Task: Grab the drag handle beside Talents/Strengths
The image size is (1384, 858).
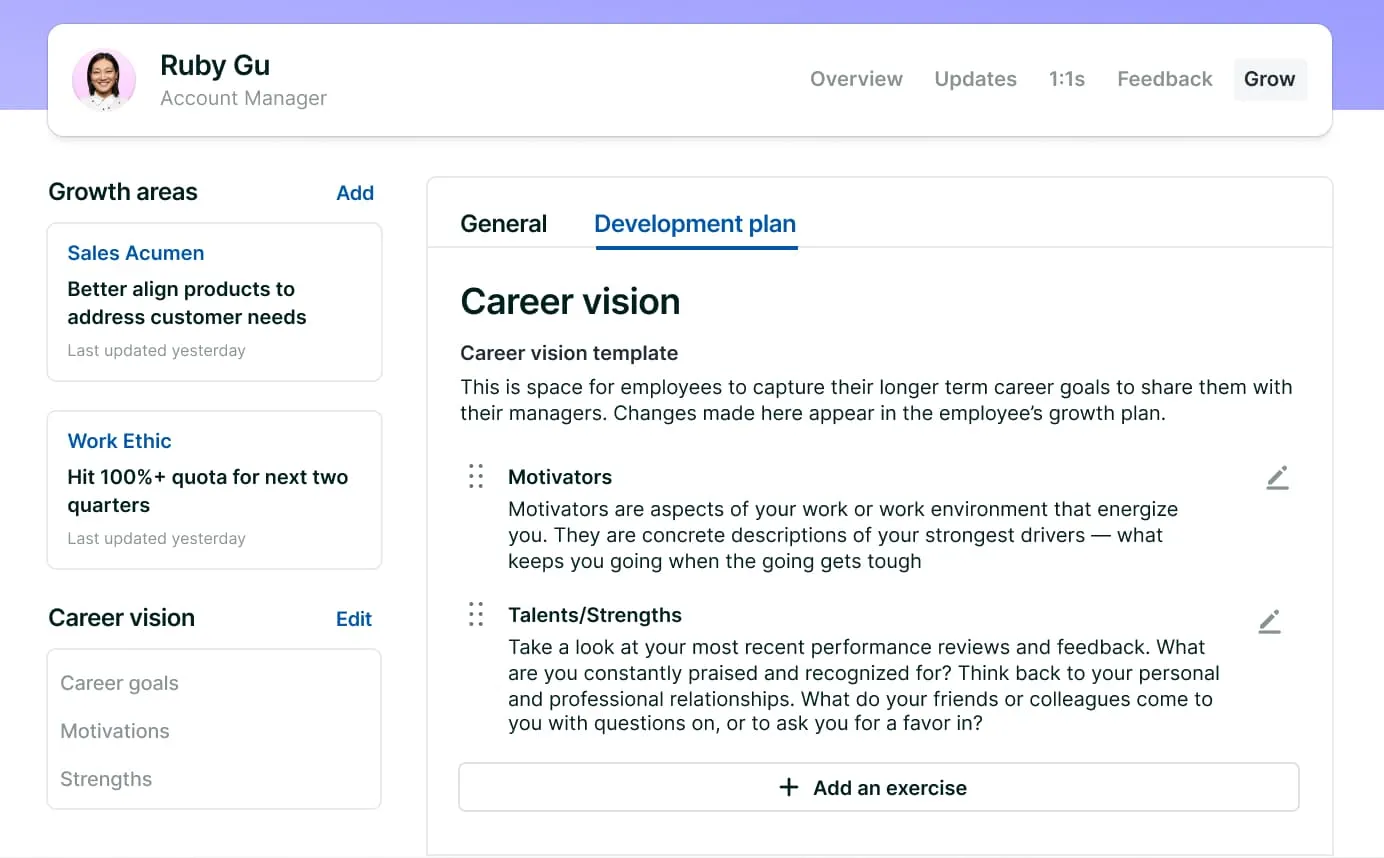Action: [x=476, y=615]
